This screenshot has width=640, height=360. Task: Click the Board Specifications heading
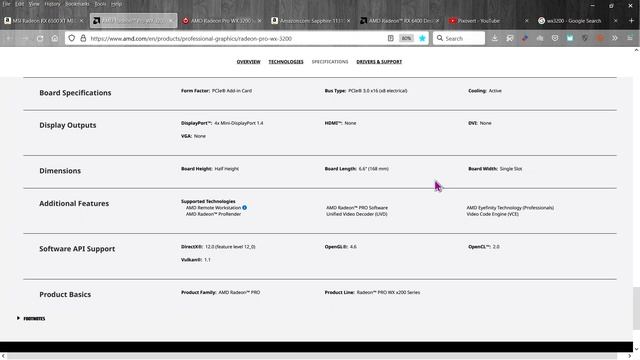[75, 93]
